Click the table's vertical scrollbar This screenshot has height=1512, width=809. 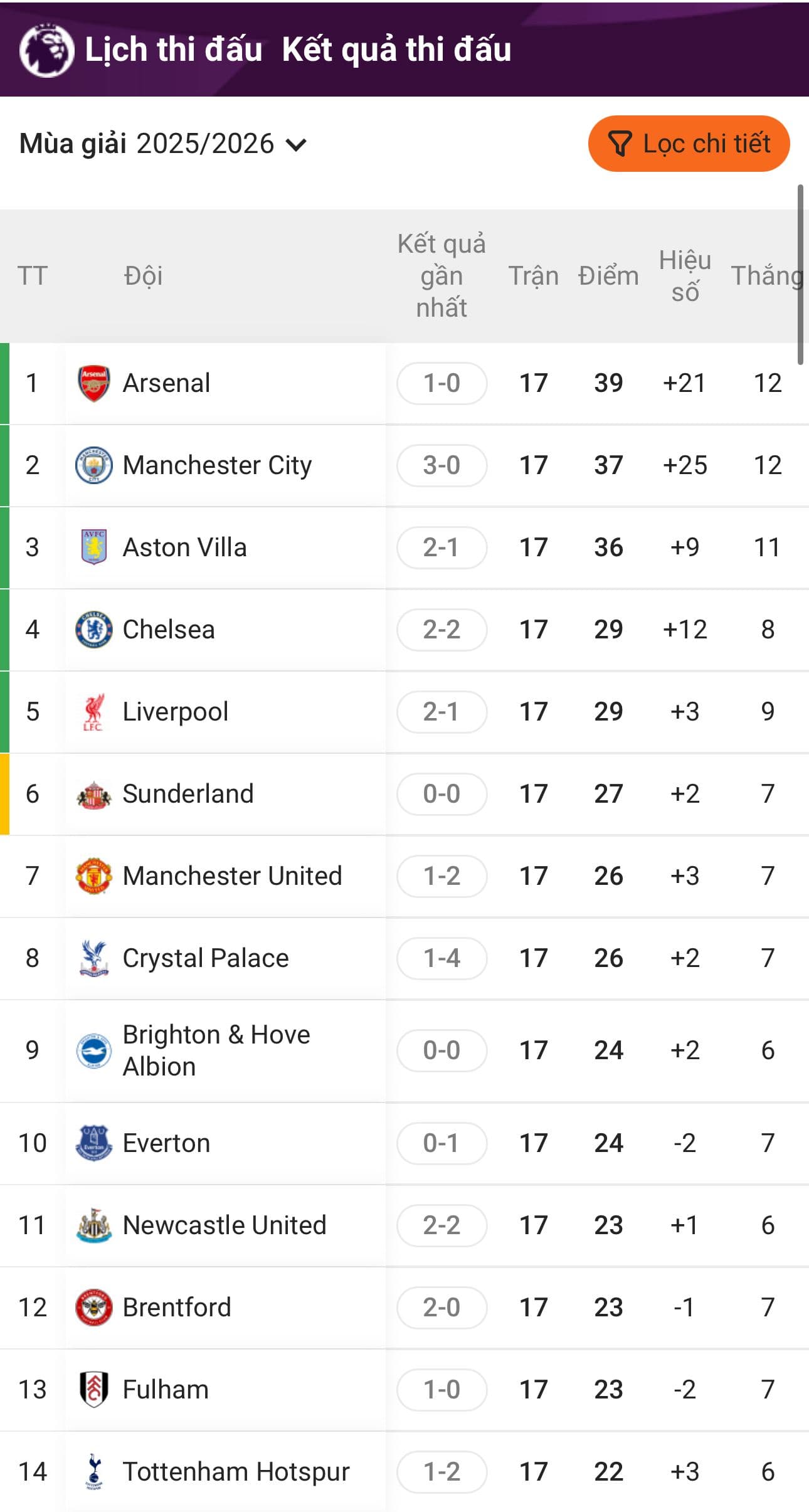tap(800, 275)
